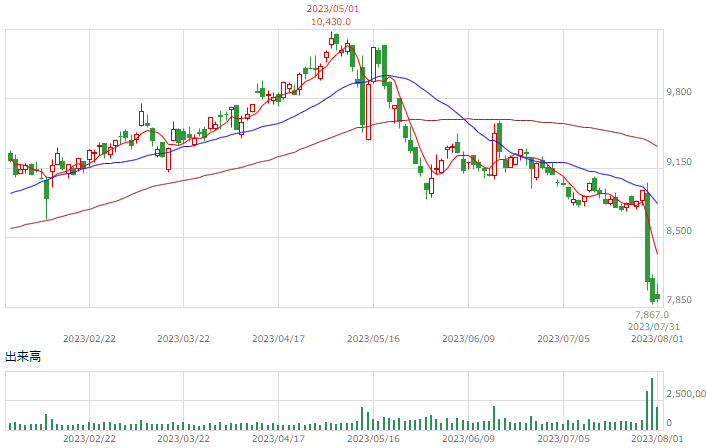
Task: Click the tallest volume bar at far right
Action: coord(652,404)
